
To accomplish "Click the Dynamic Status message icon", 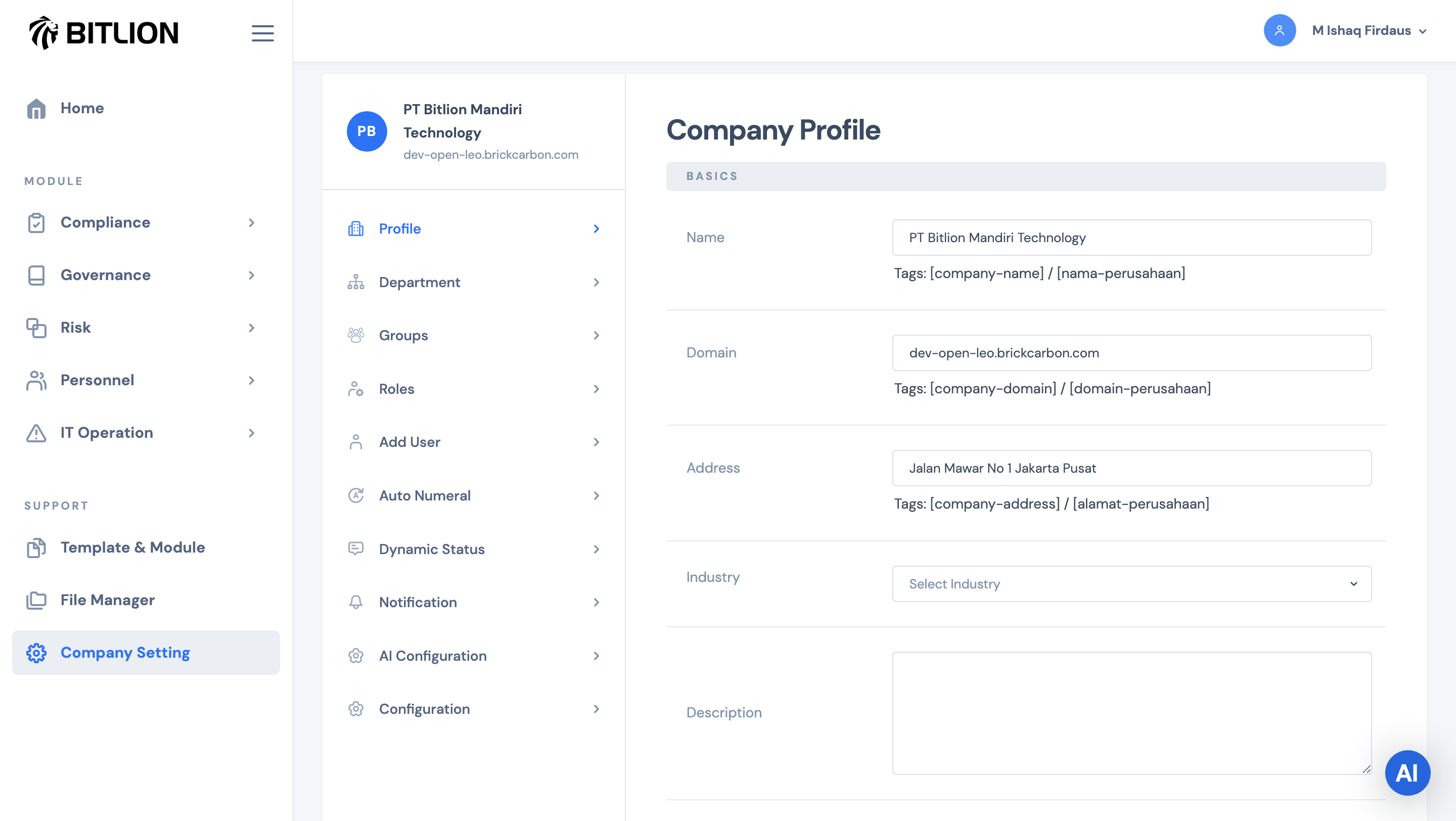I will tap(355, 549).
